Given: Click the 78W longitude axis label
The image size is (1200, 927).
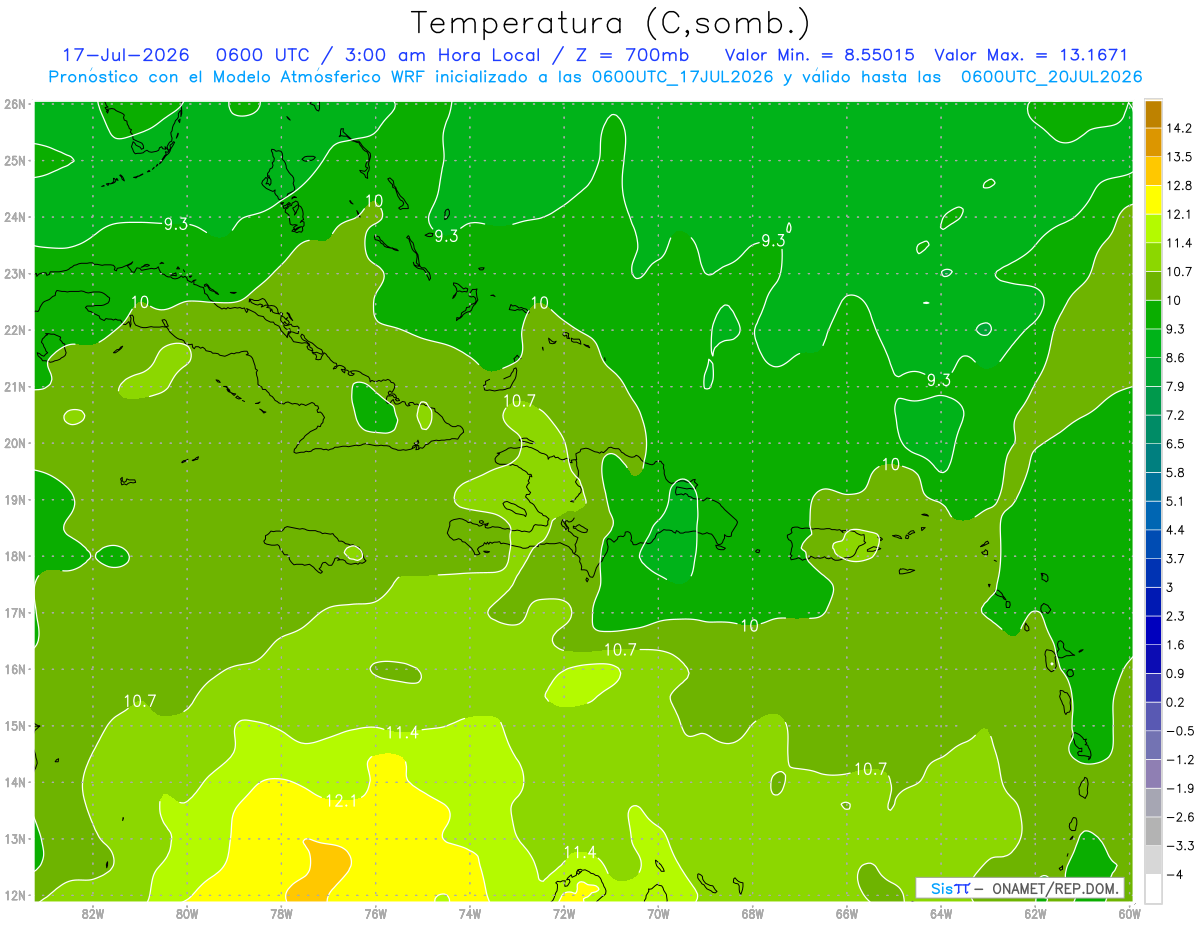Looking at the screenshot, I should coord(281,913).
